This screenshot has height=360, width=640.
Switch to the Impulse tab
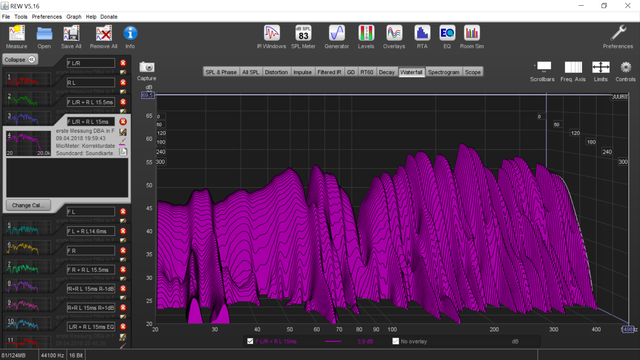pyautogui.click(x=302, y=72)
